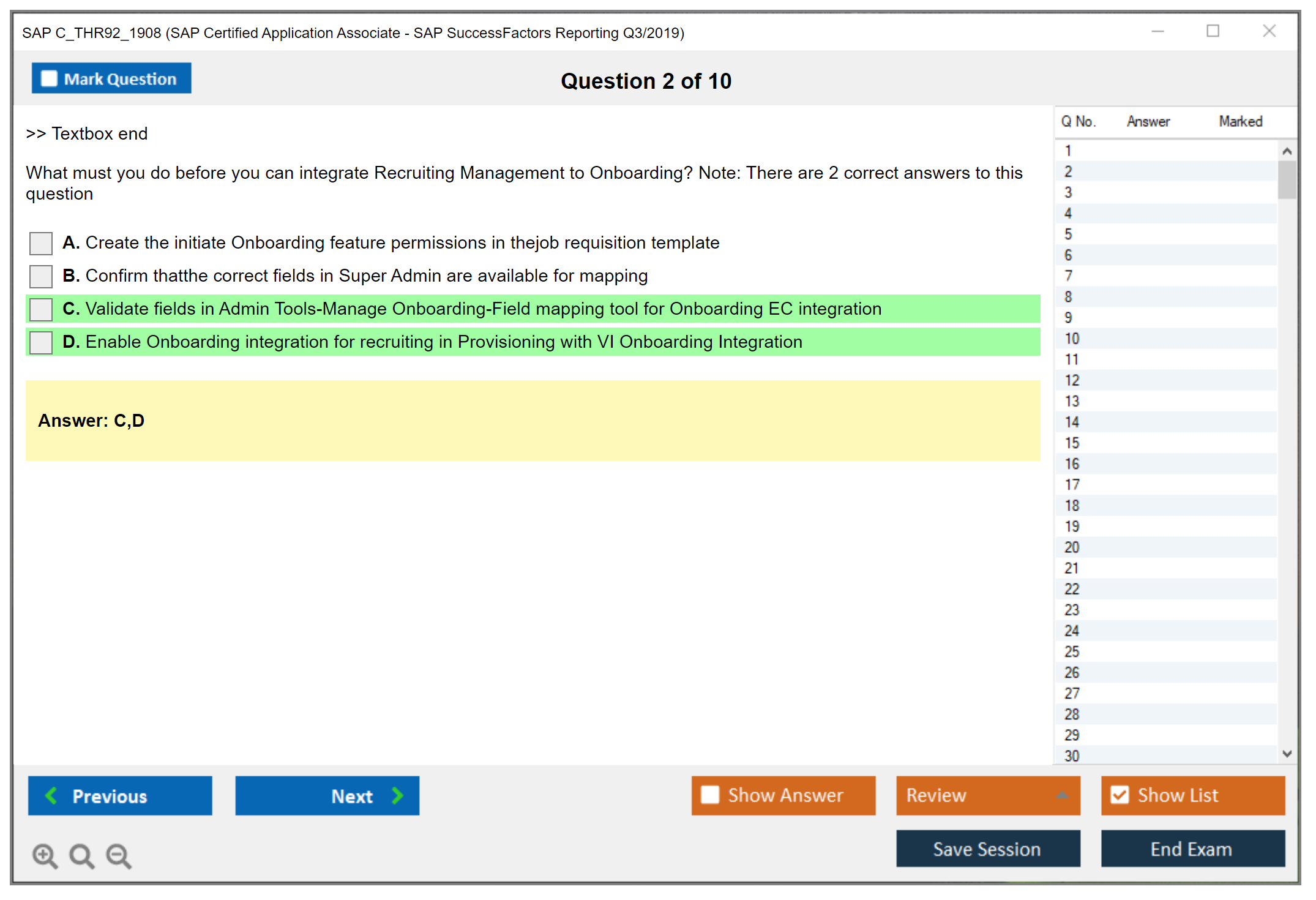Check answer option A checkbox
The width and height of the screenshot is (1316, 900).
pyautogui.click(x=41, y=243)
